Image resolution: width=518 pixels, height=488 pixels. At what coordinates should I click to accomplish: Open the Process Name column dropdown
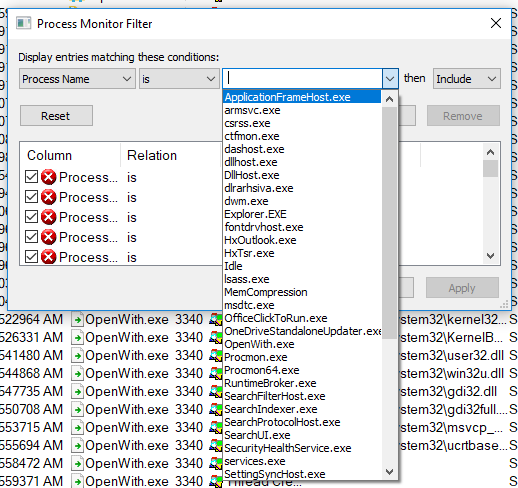(77, 79)
